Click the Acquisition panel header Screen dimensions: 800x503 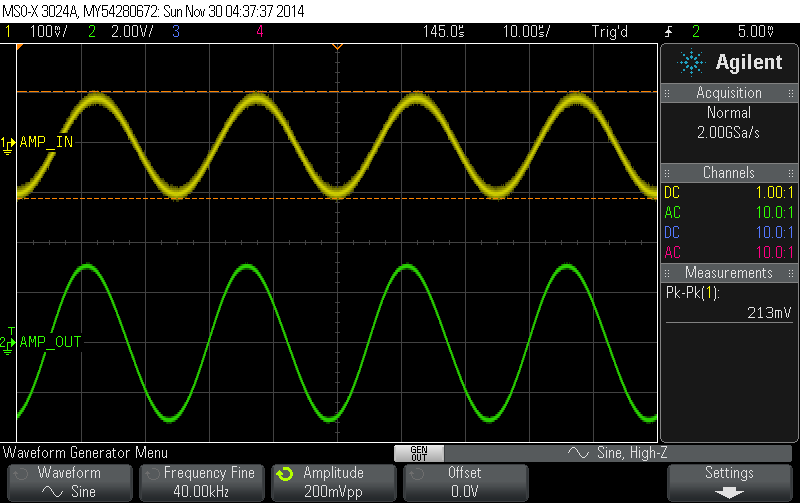729,93
